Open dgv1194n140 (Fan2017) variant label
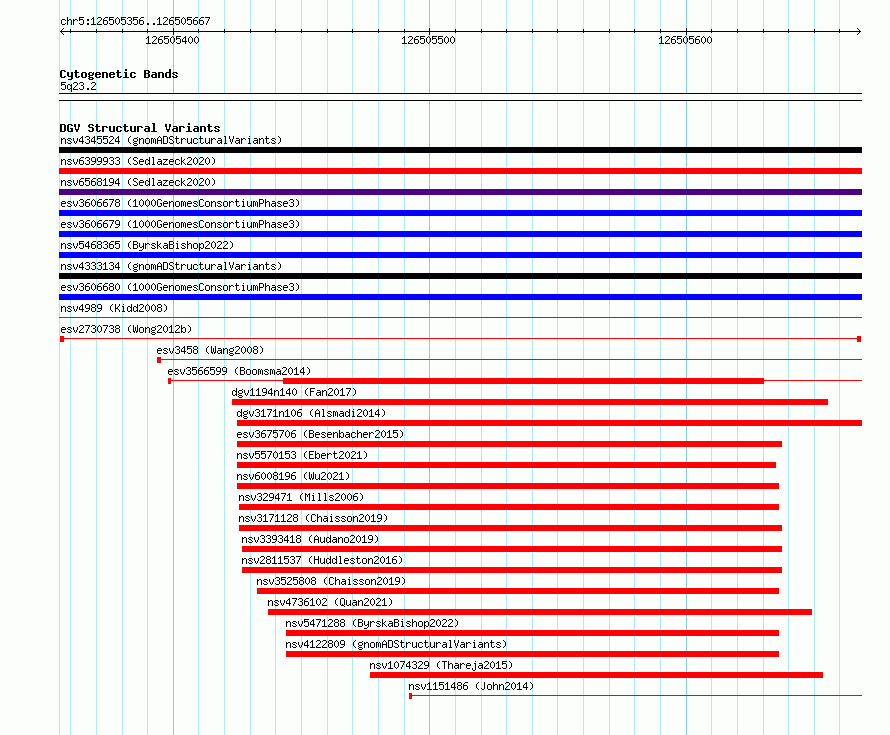This screenshot has height=735, width=890. (x=294, y=392)
